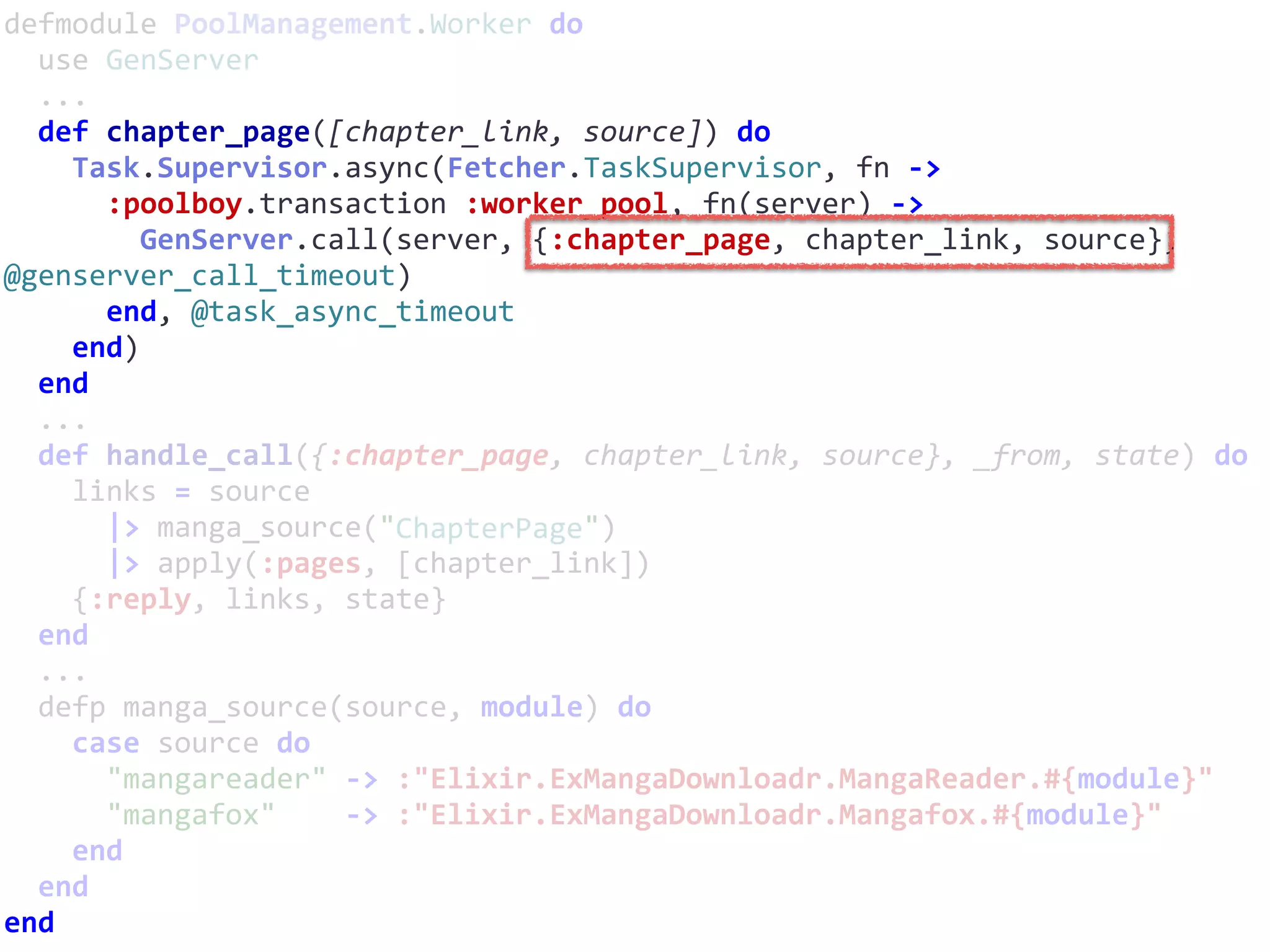Screen dimensions: 1270x952
Task: Click the 'handle_call' function name
Action: click(199, 457)
